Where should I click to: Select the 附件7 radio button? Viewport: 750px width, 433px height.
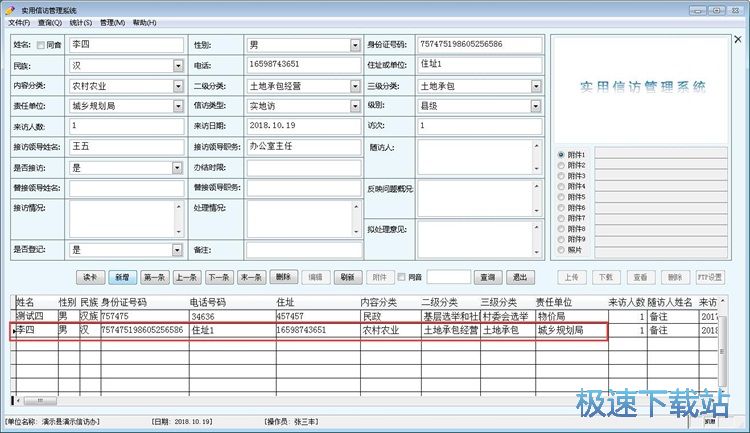click(x=561, y=218)
